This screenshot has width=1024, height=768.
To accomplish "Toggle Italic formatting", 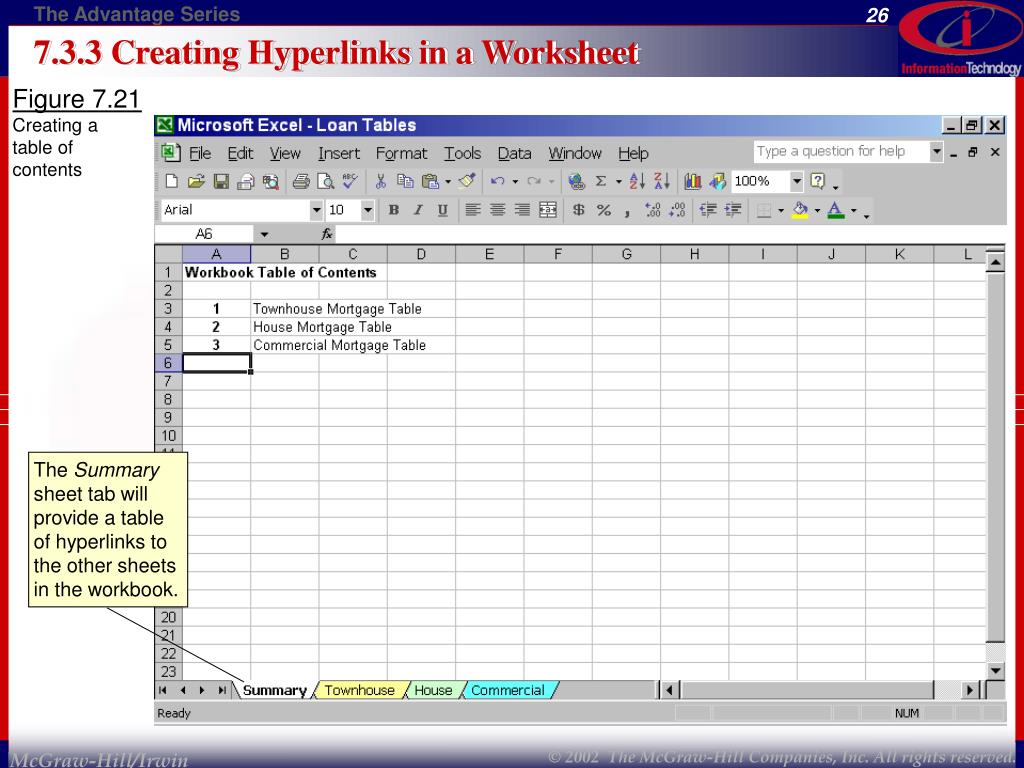I will pyautogui.click(x=418, y=210).
